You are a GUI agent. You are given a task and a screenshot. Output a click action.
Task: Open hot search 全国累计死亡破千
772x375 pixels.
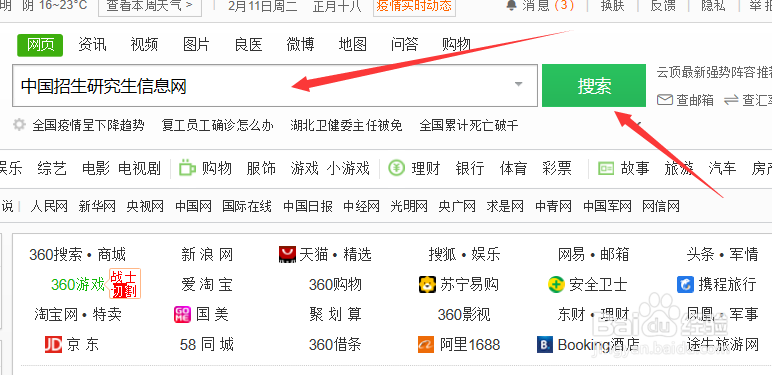pos(469,125)
